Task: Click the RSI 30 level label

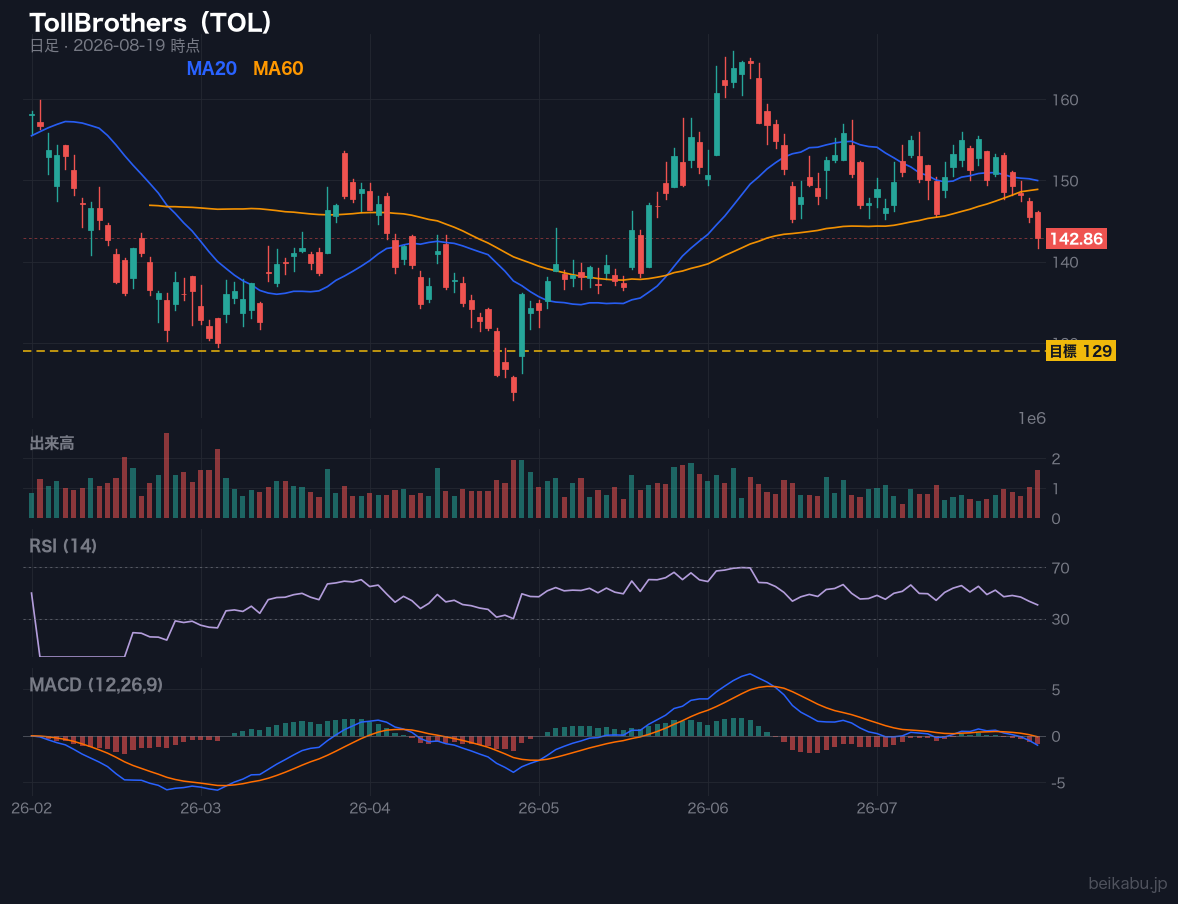Action: [x=1061, y=619]
